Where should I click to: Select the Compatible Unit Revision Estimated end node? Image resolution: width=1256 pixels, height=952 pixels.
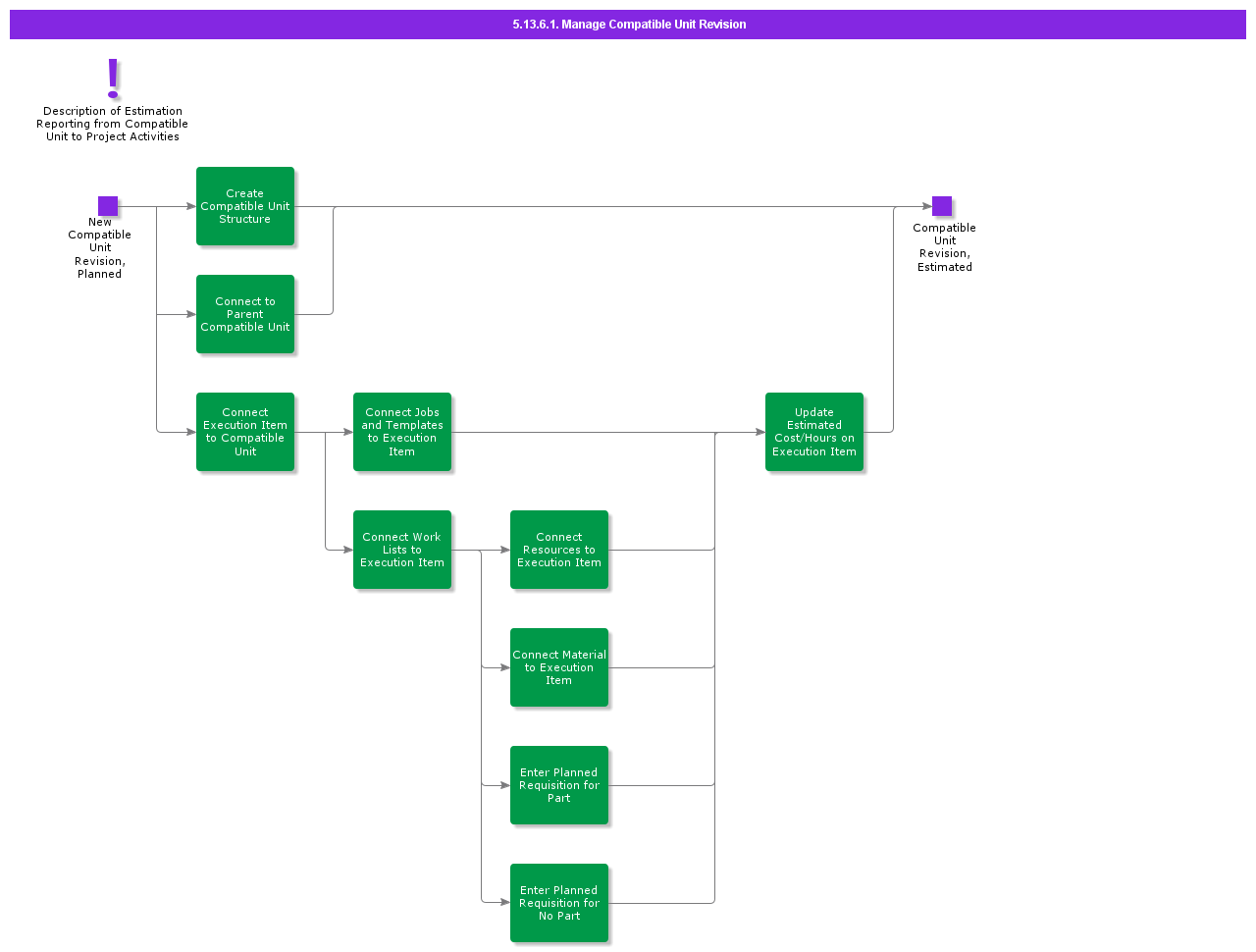click(x=942, y=206)
